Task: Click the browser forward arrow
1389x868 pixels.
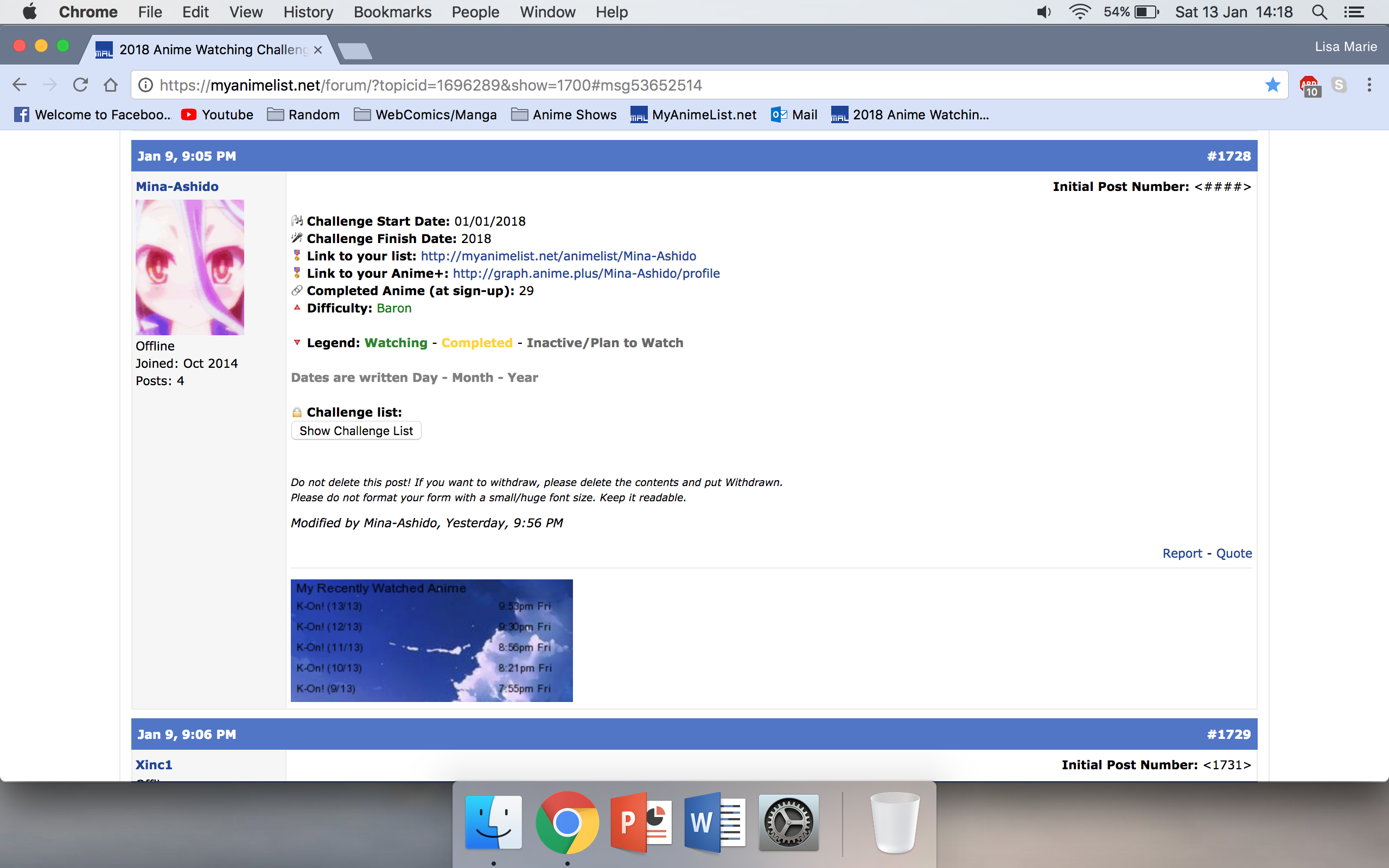Action: 50,85
